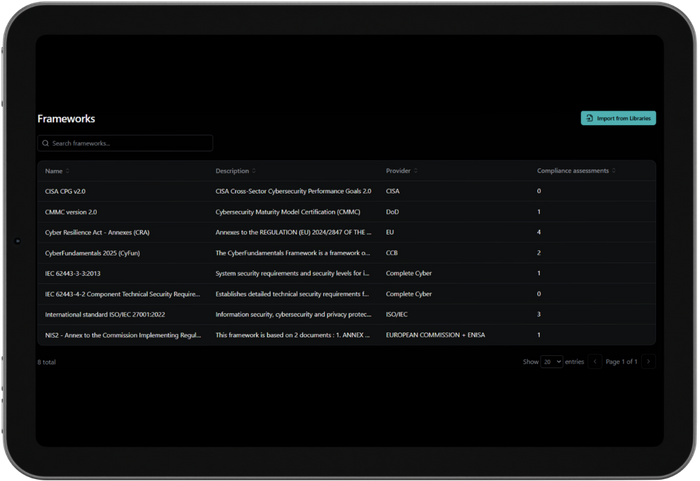Click compliance count 2 in CyFun row
Image resolution: width=700 pixels, height=481 pixels.
(539, 253)
